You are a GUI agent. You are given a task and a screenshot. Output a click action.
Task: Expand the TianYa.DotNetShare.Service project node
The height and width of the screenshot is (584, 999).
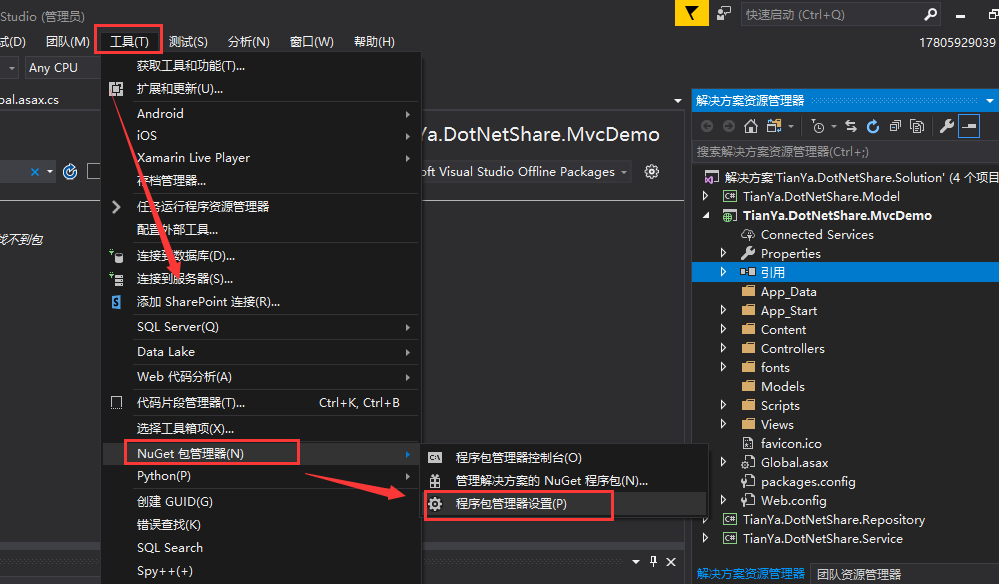(x=705, y=538)
